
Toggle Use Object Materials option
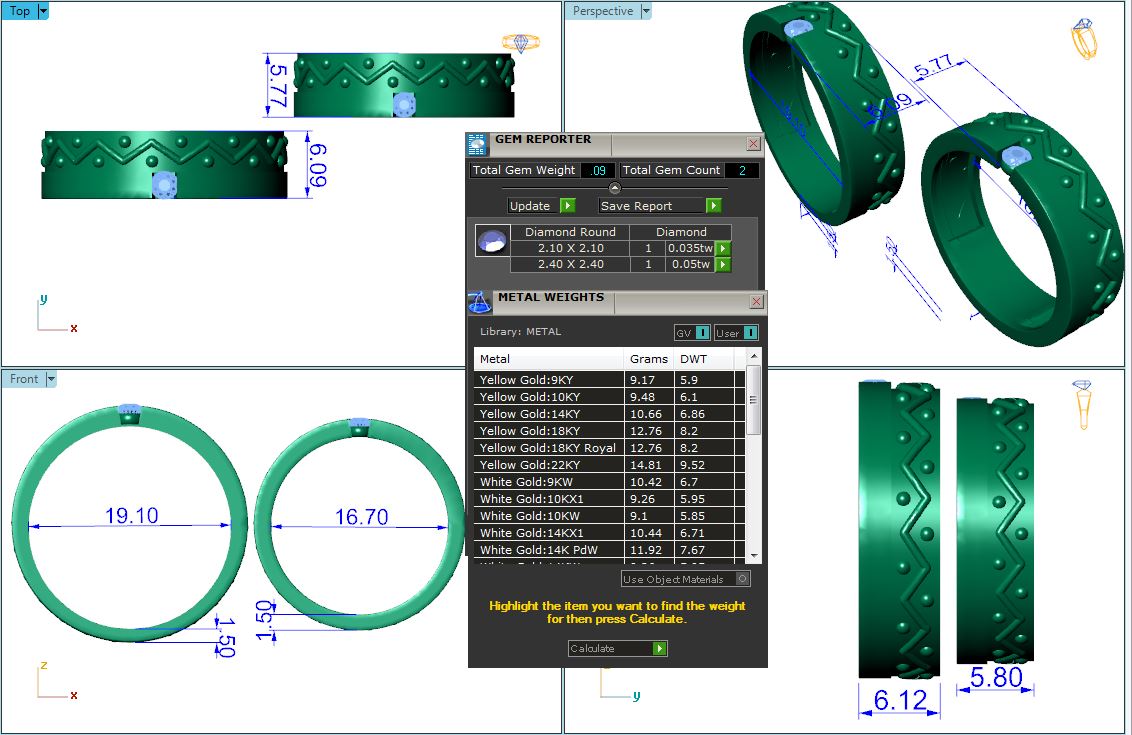686,579
